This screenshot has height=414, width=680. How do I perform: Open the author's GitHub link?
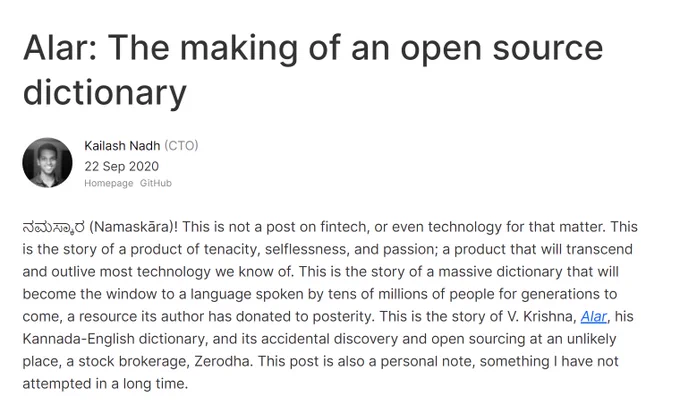point(156,183)
